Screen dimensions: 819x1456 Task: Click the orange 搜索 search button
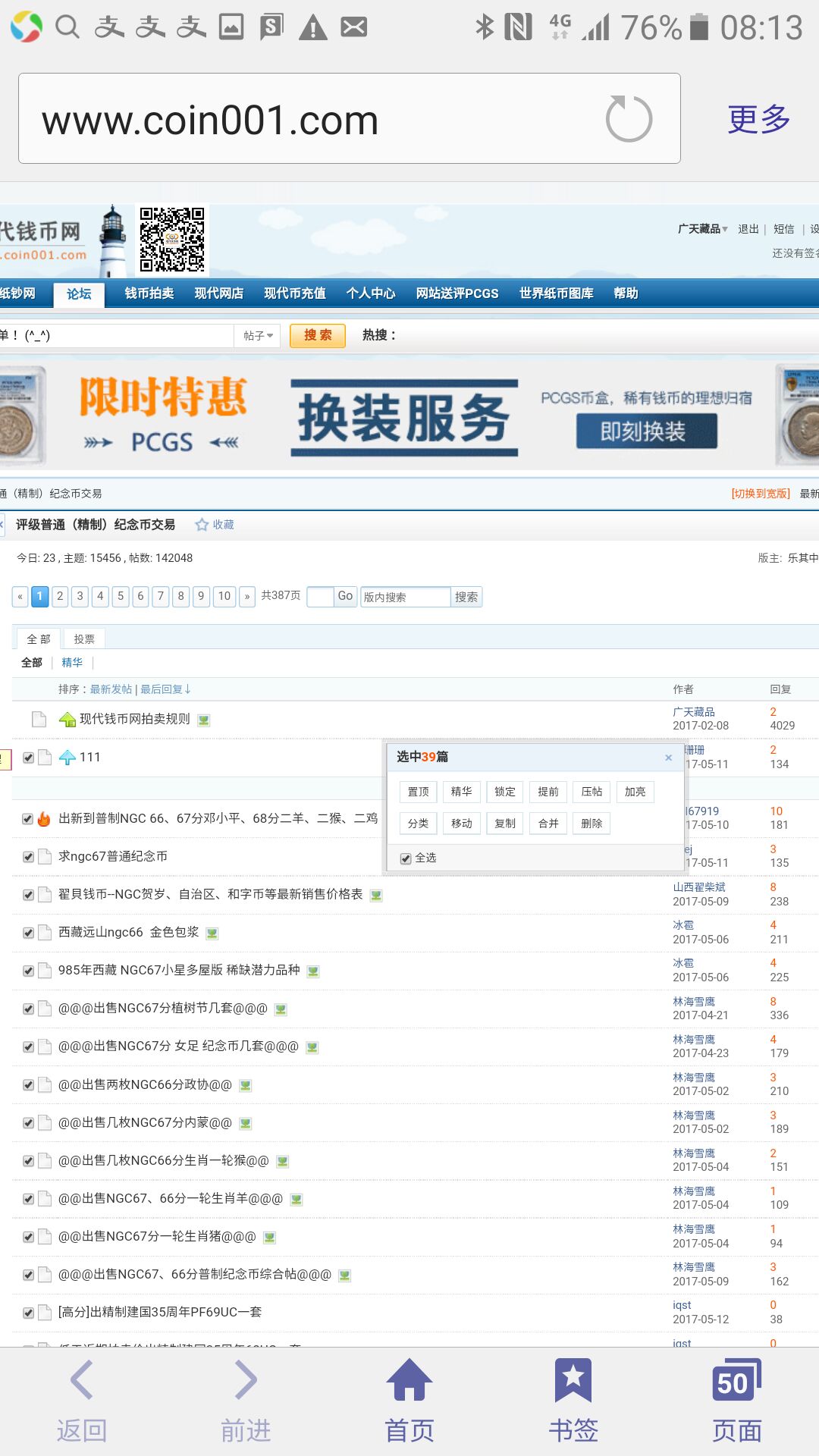click(x=318, y=335)
